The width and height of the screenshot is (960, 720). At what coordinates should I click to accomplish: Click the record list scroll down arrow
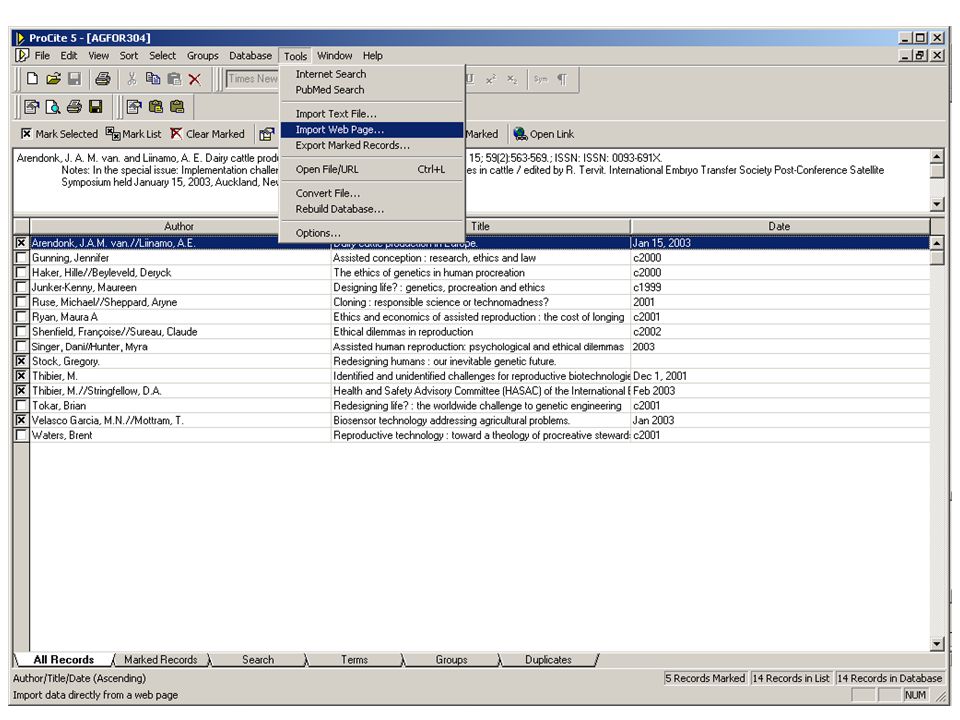point(937,644)
